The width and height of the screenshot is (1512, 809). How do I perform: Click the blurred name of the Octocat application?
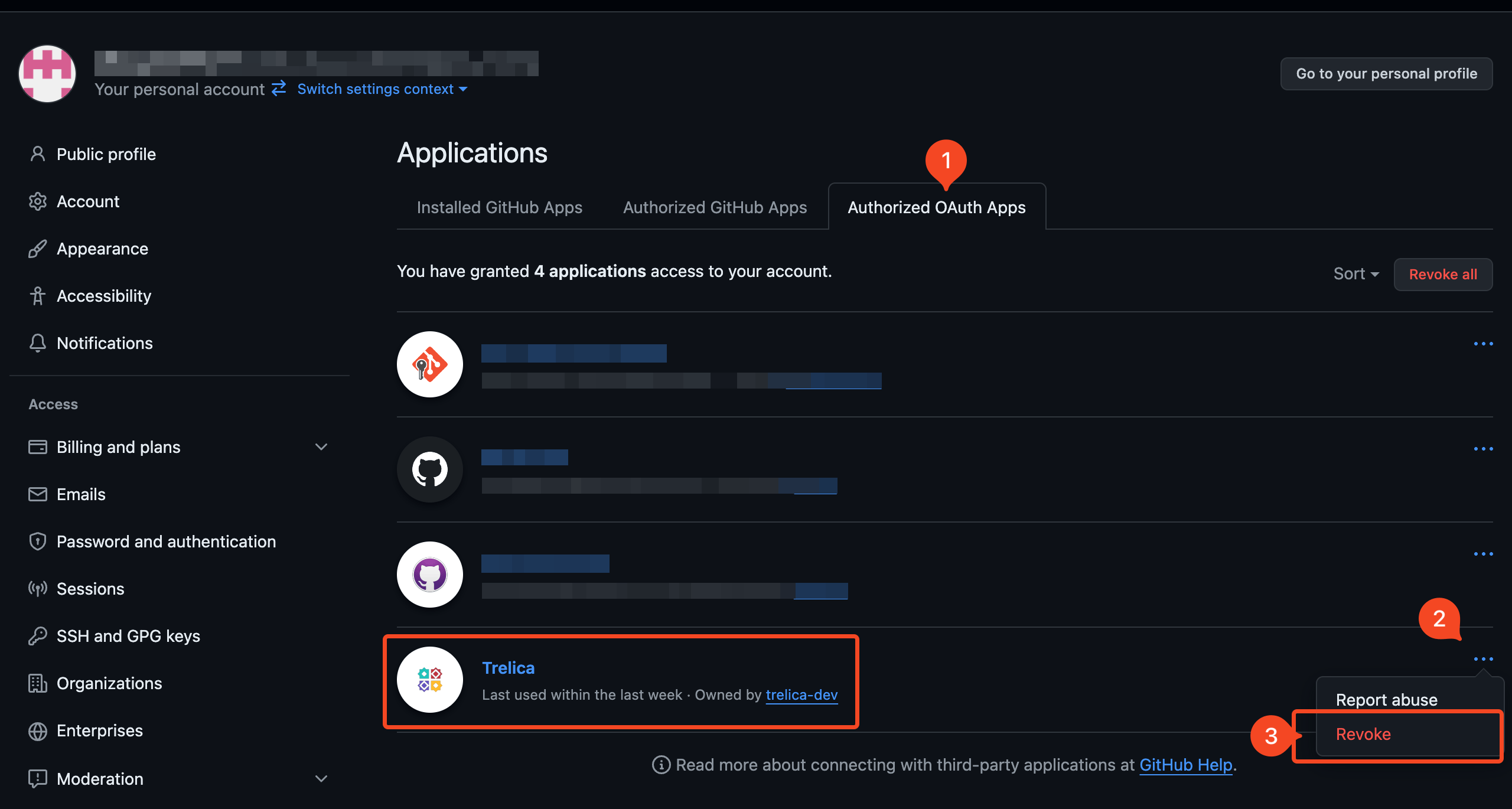(524, 457)
